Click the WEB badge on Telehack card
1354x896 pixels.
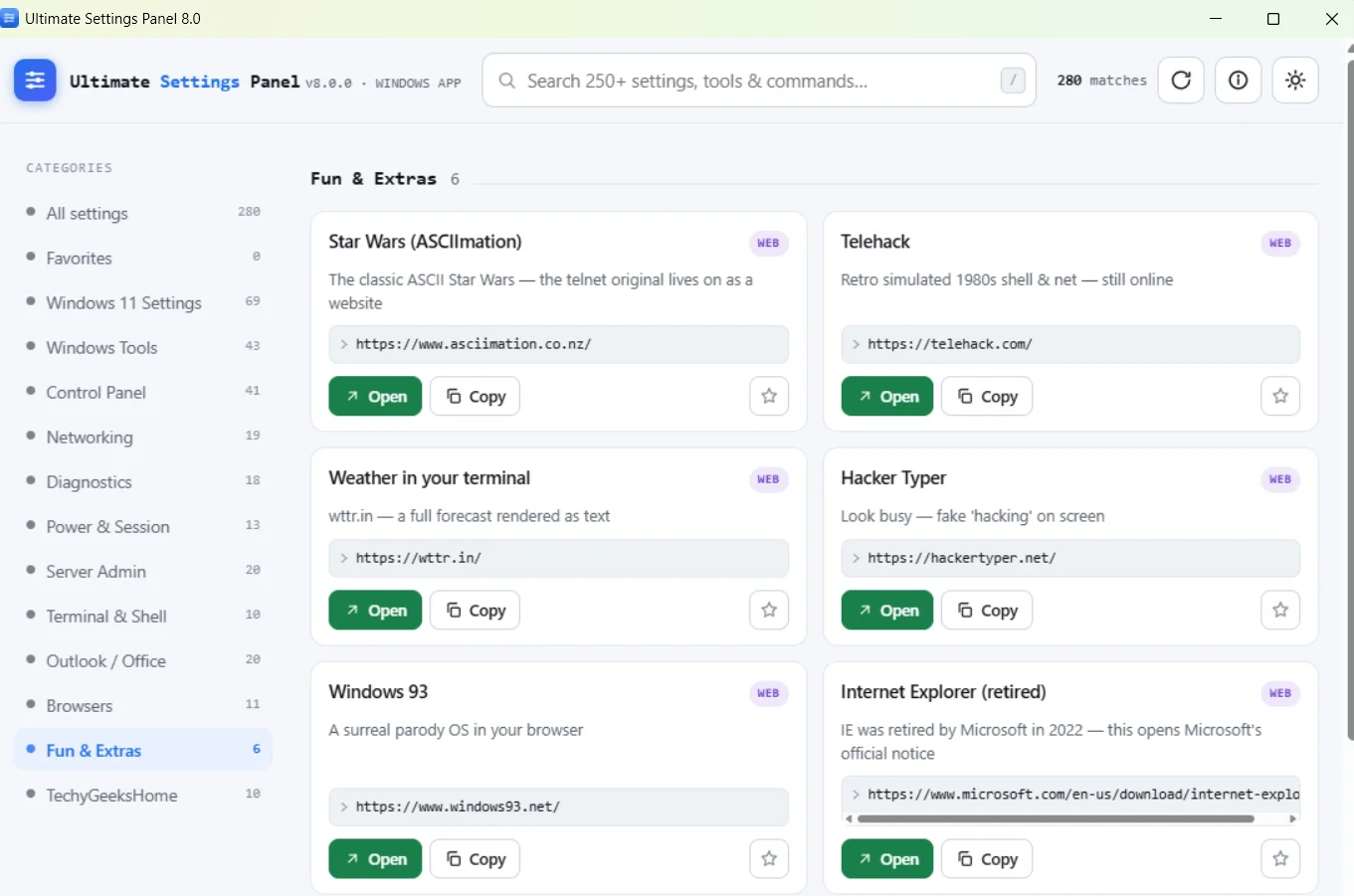[x=1280, y=243]
